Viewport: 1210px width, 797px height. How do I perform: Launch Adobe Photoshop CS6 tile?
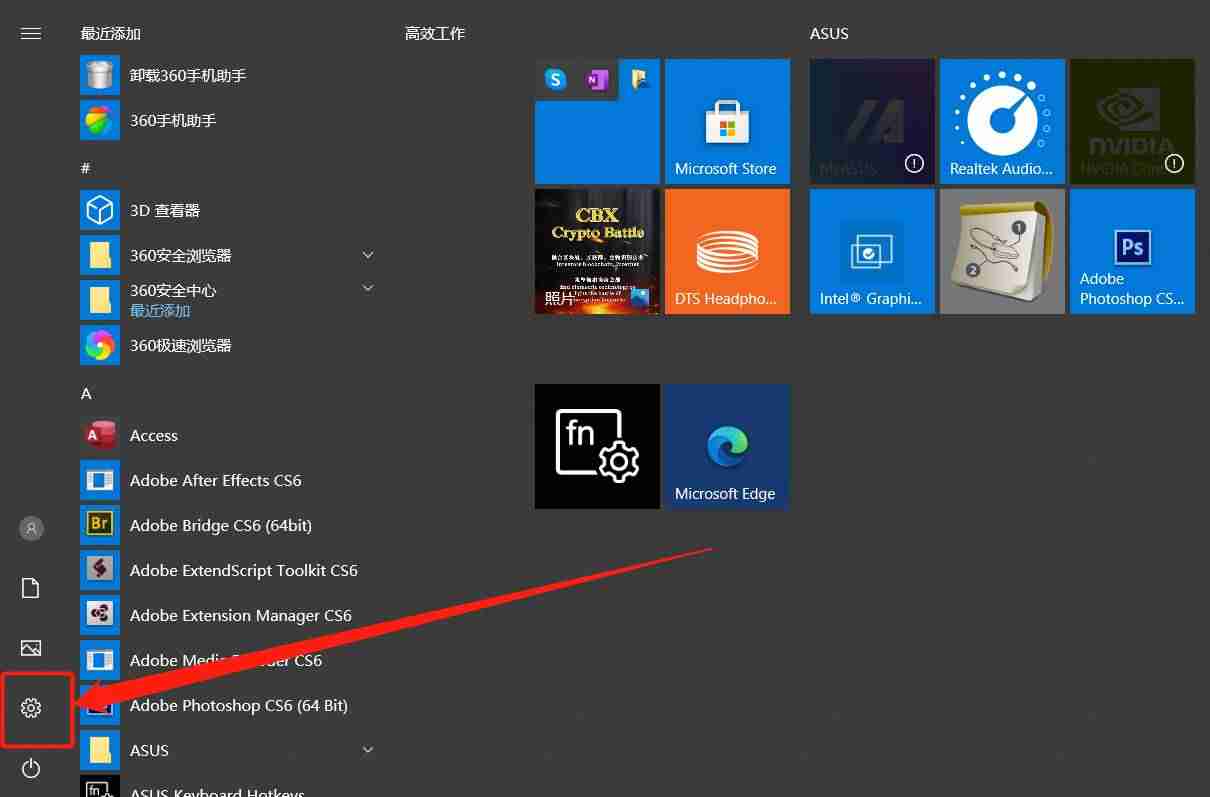coord(1132,252)
